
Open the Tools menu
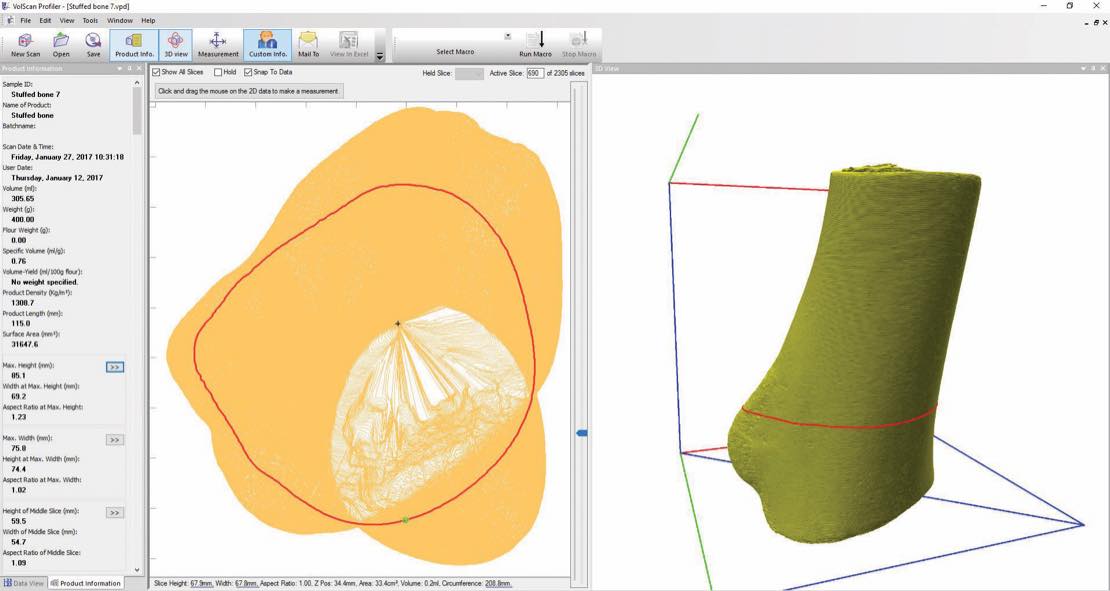[90, 20]
